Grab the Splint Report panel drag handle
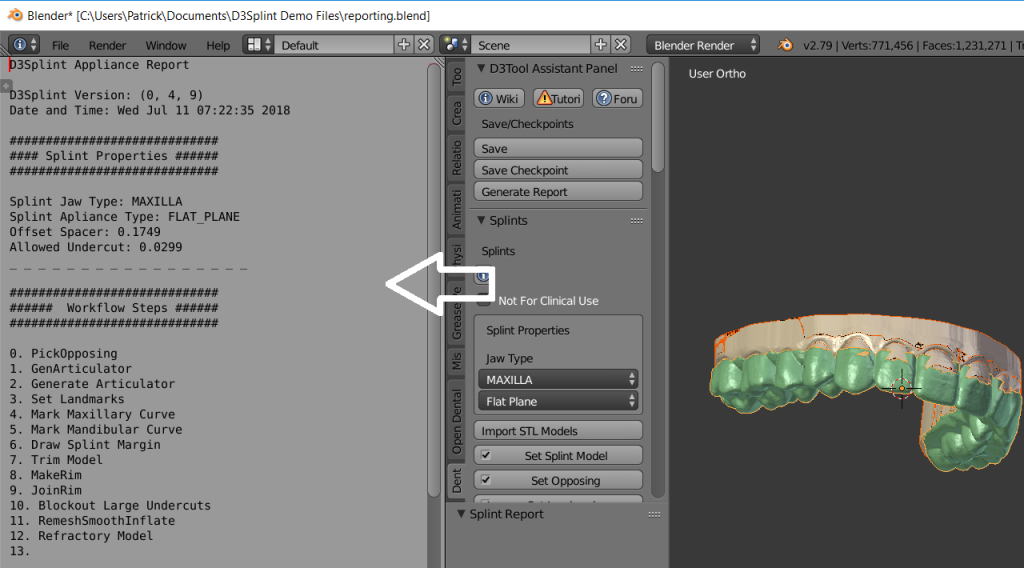The width and height of the screenshot is (1024, 568). (x=654, y=514)
